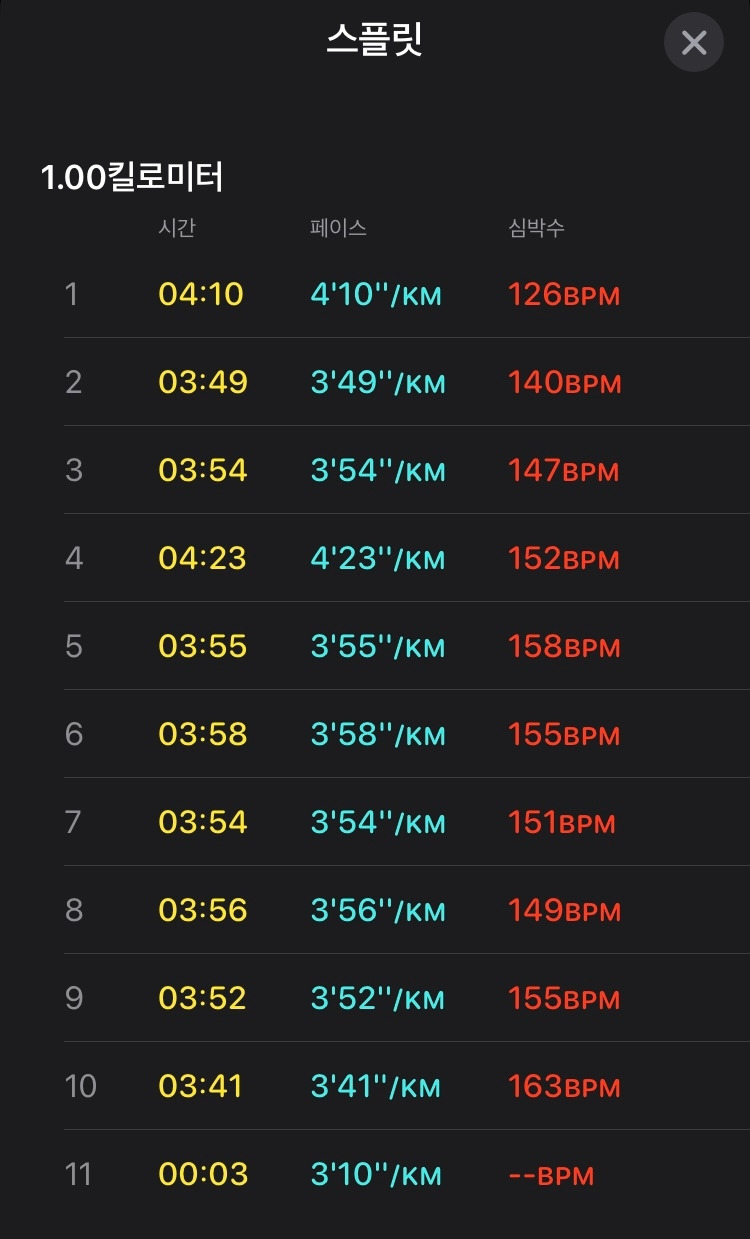
Task: Tap split 10 pace 3'41''/KM
Action: pyautogui.click(x=376, y=1087)
